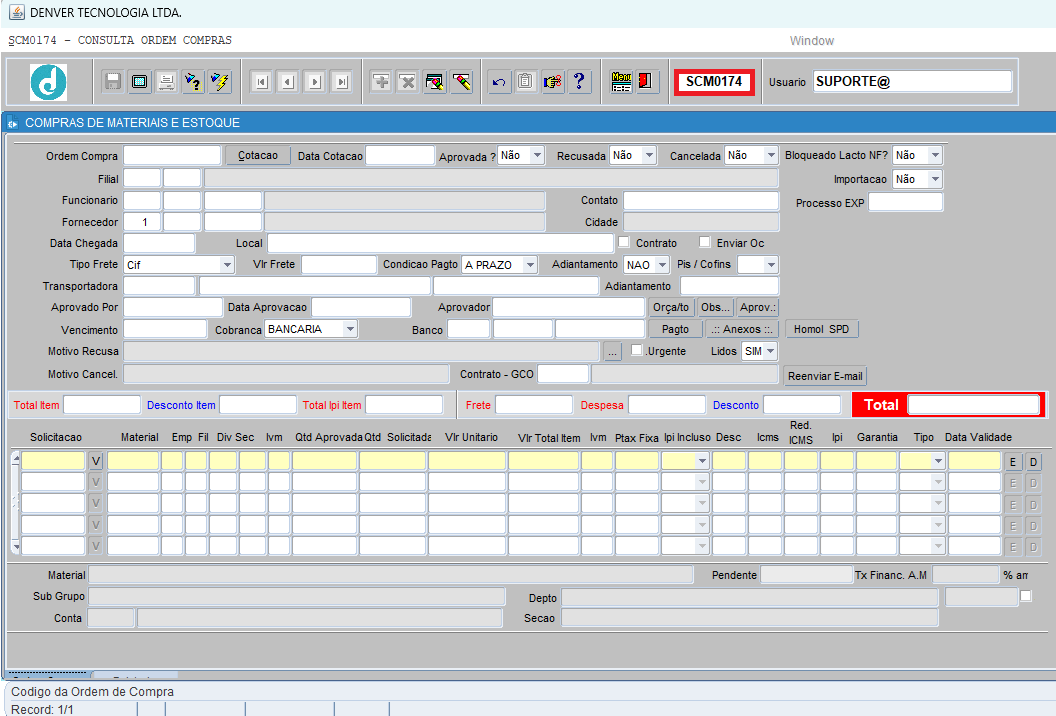Click the Print toolbar icon
This screenshot has width=1056, height=716.
tap(166, 82)
